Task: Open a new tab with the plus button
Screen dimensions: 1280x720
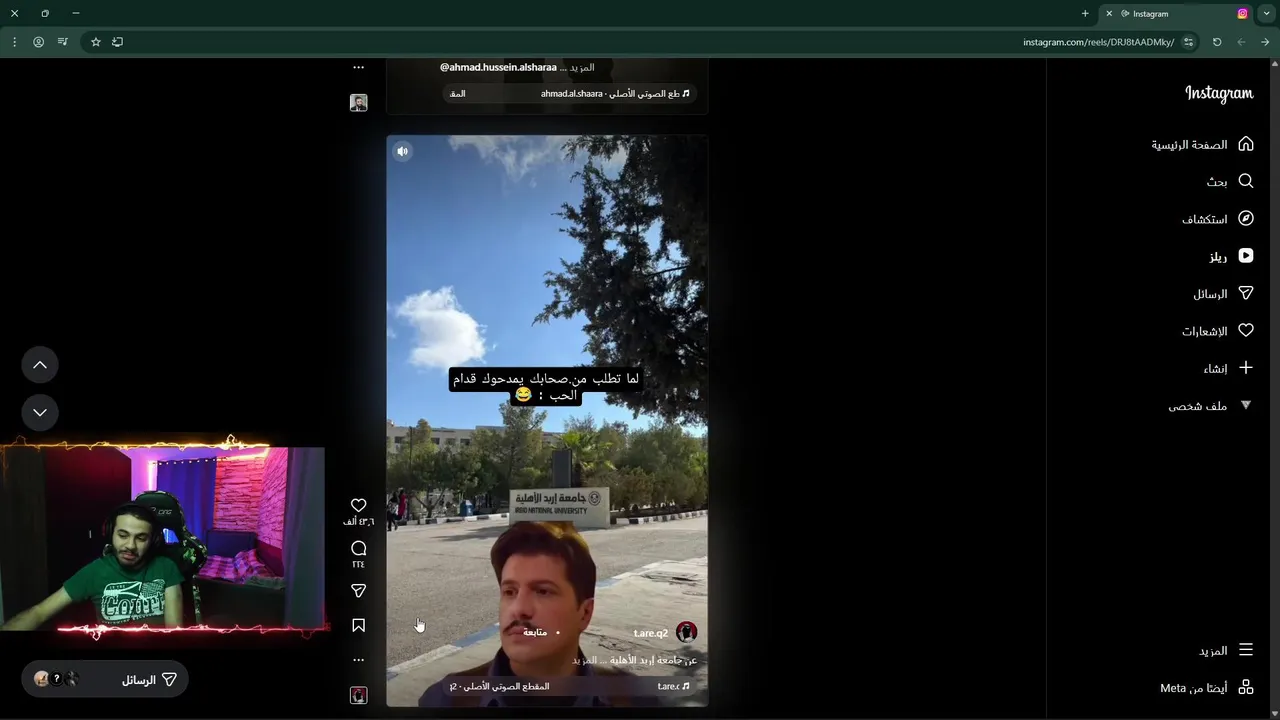Action: pyautogui.click(x=1085, y=14)
